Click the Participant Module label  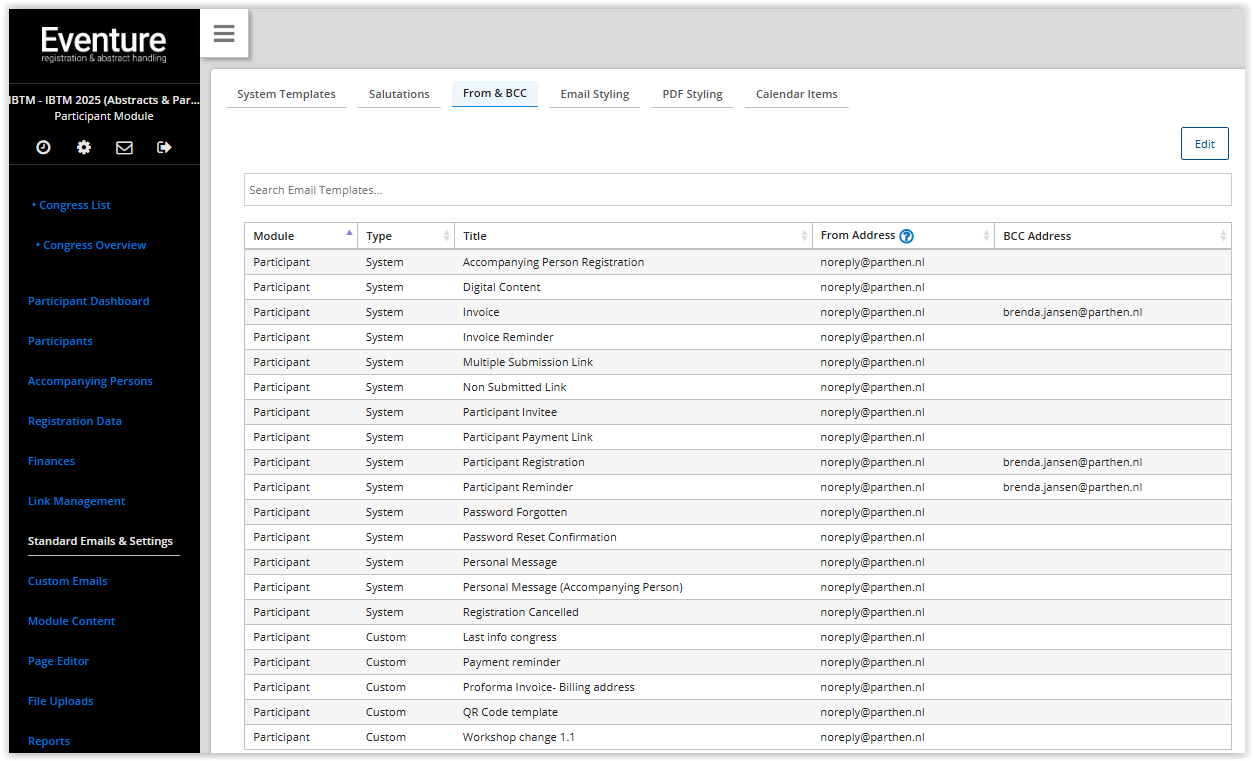[x=104, y=116]
